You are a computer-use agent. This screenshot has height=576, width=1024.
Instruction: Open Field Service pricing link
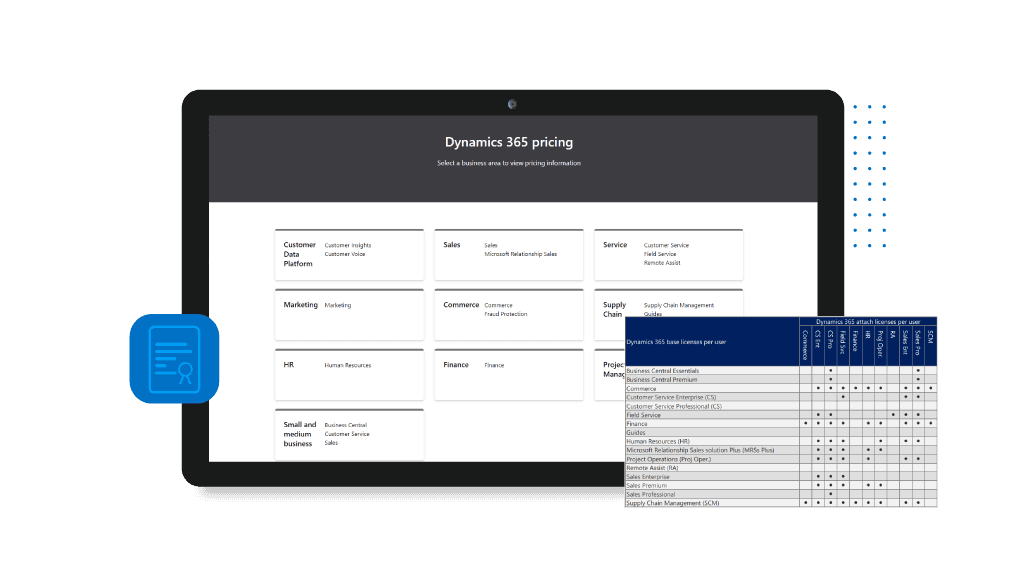pos(660,254)
